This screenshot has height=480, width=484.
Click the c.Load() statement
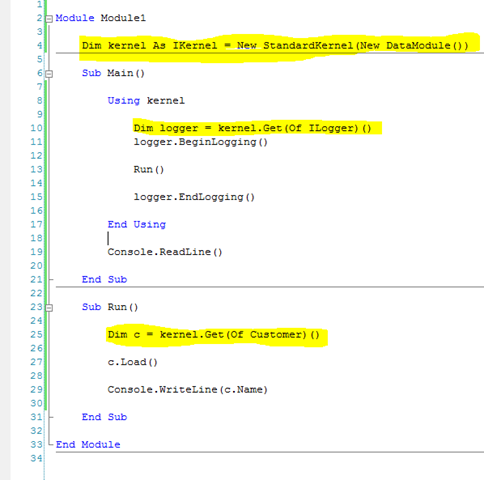[132, 362]
